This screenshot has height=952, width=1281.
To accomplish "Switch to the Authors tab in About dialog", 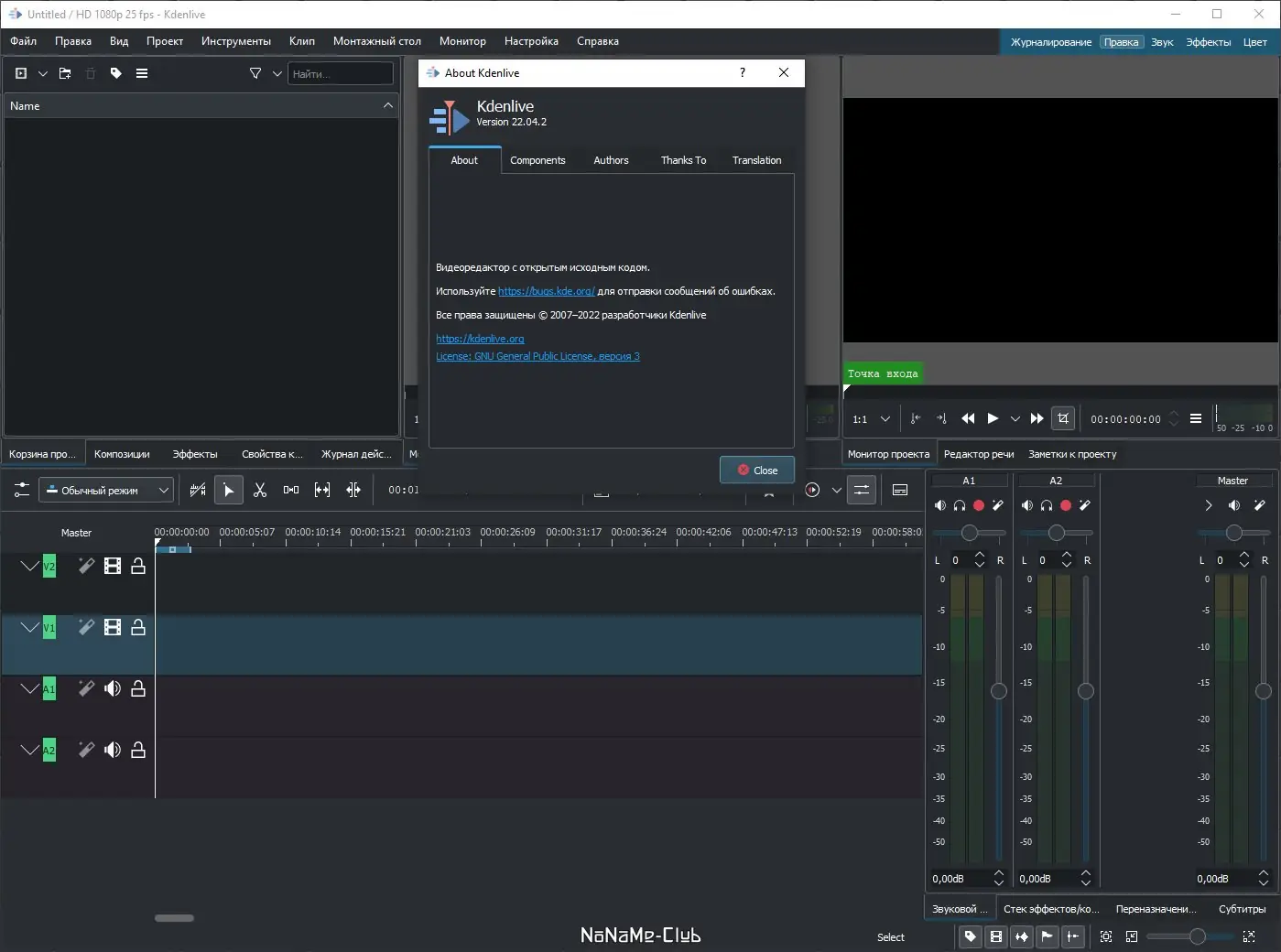I will point(611,160).
